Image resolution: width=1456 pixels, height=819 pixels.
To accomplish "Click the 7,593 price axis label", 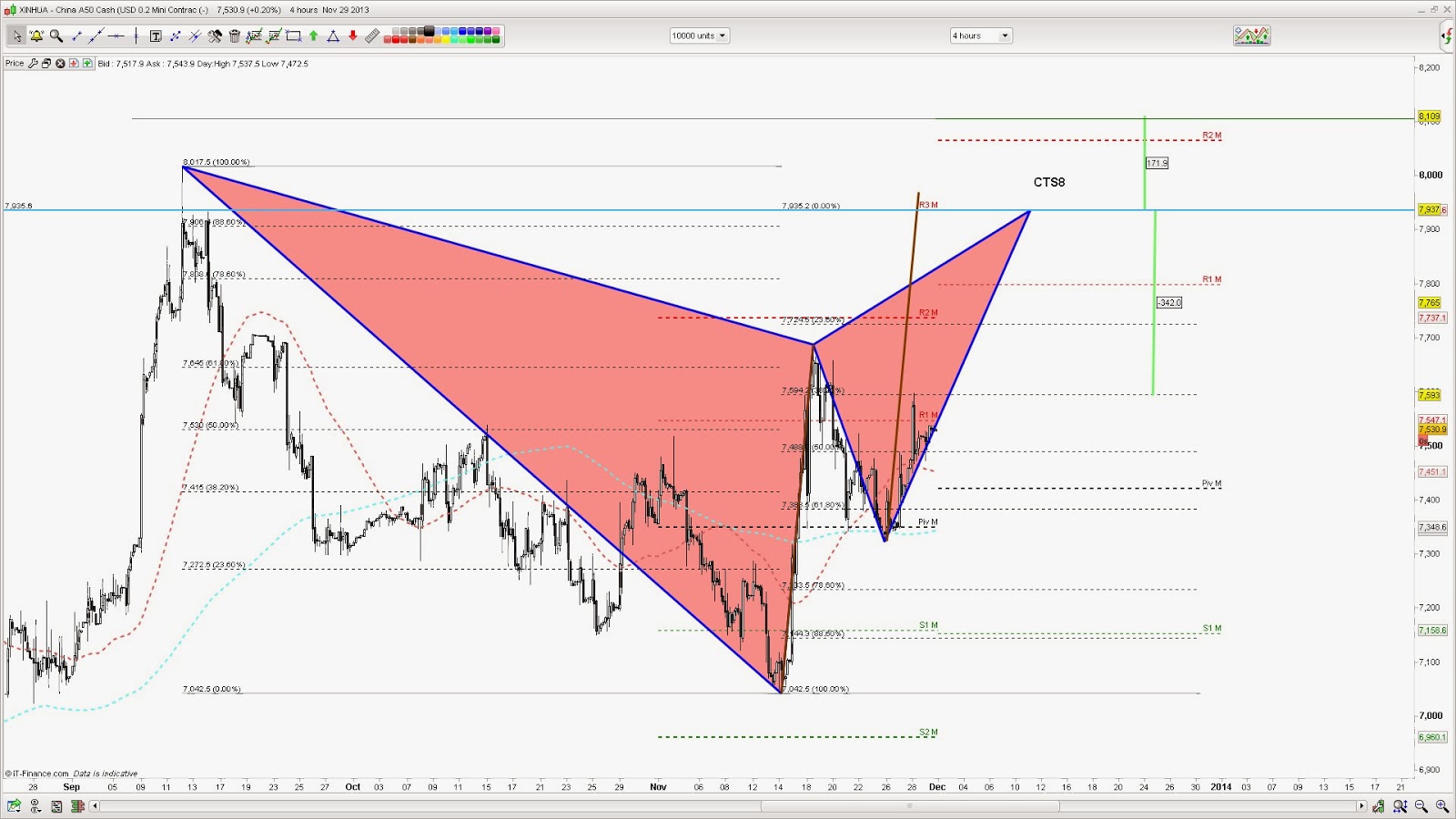I will [x=1430, y=395].
